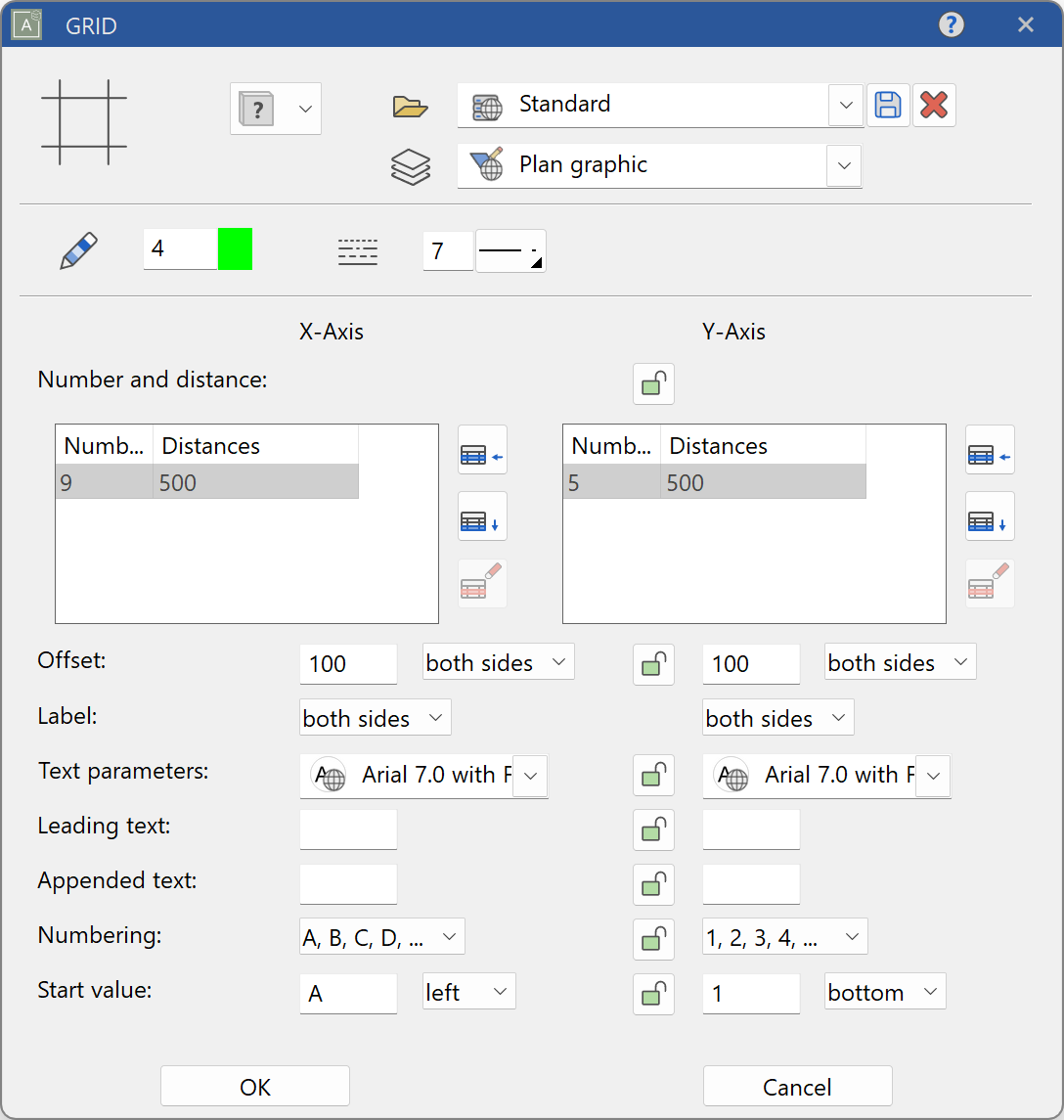This screenshot has width=1064, height=1120.
Task: Confirm the grid settings with OK
Action: (x=254, y=1086)
